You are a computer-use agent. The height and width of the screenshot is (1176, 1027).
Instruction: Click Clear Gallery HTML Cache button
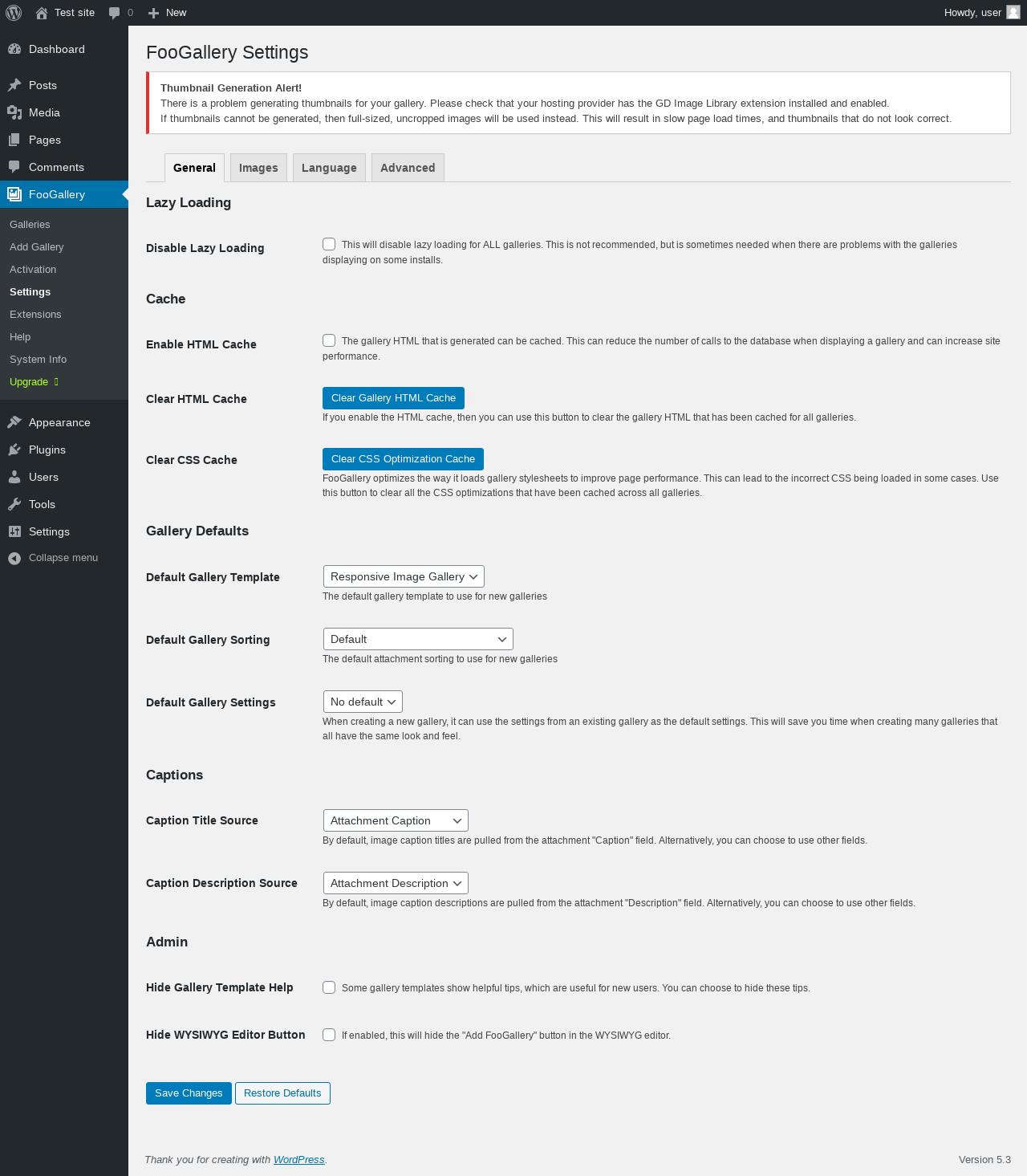coord(393,398)
